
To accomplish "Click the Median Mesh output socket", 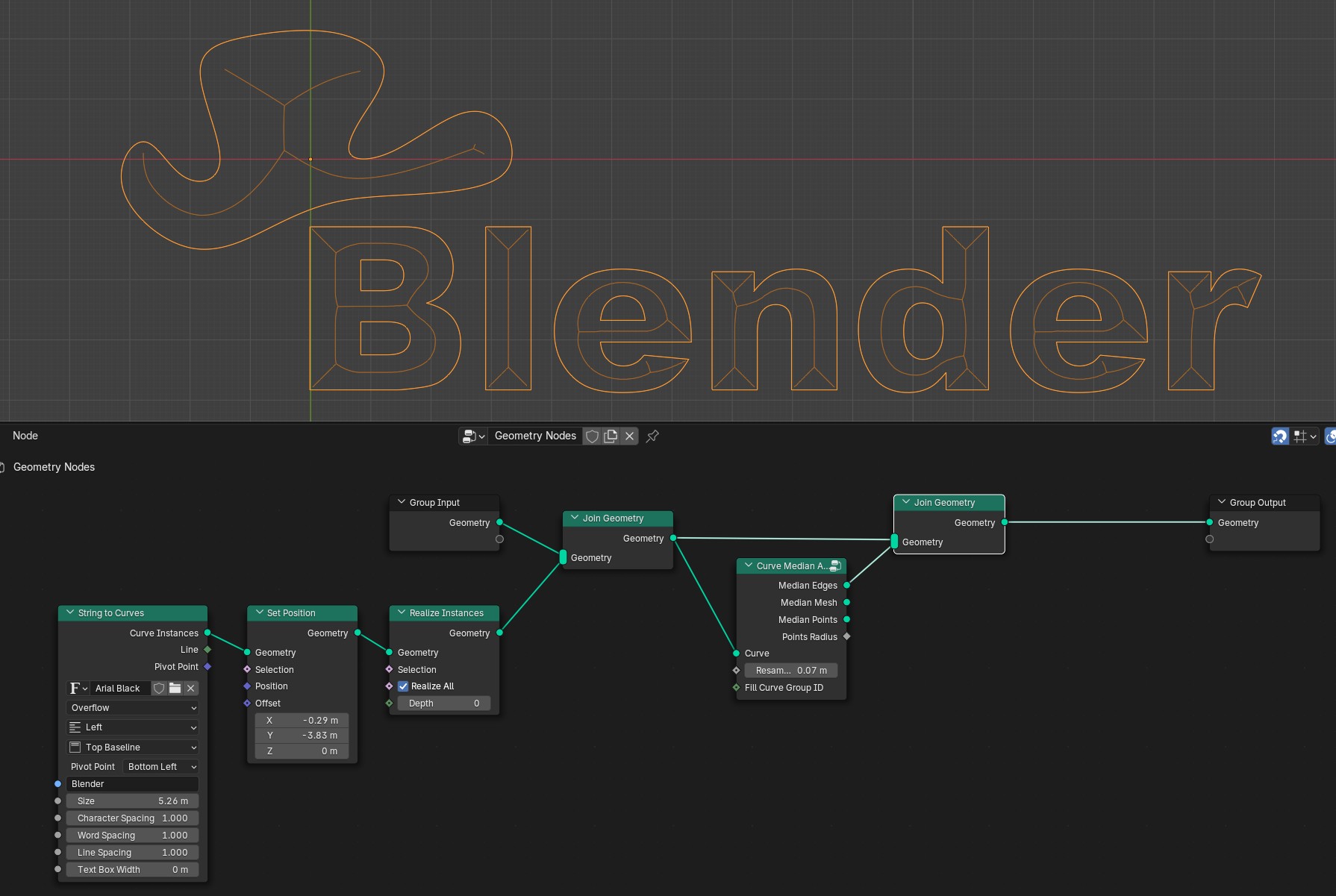I will pos(846,603).
